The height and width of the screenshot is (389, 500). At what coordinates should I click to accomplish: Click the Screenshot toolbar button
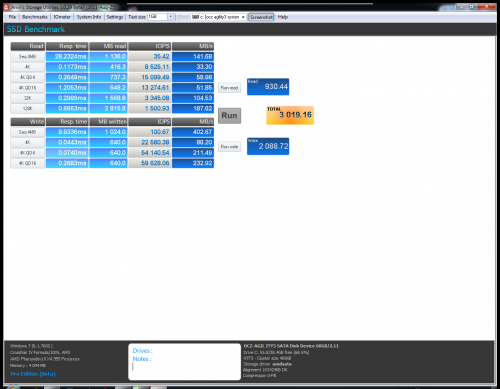tap(261, 17)
